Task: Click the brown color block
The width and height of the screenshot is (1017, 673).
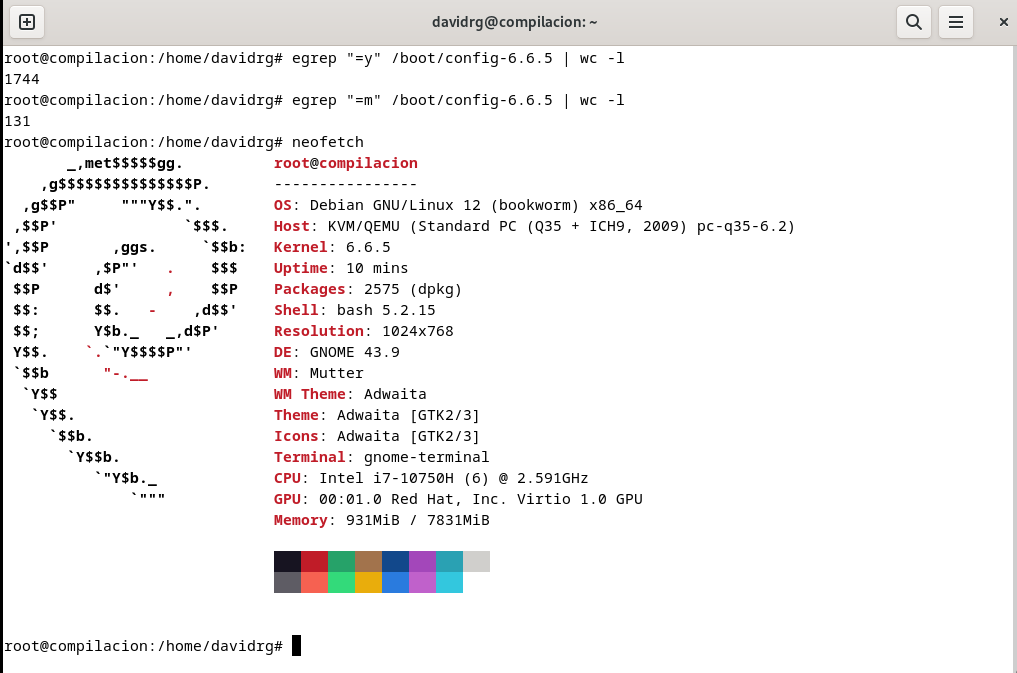Action: coord(368,561)
